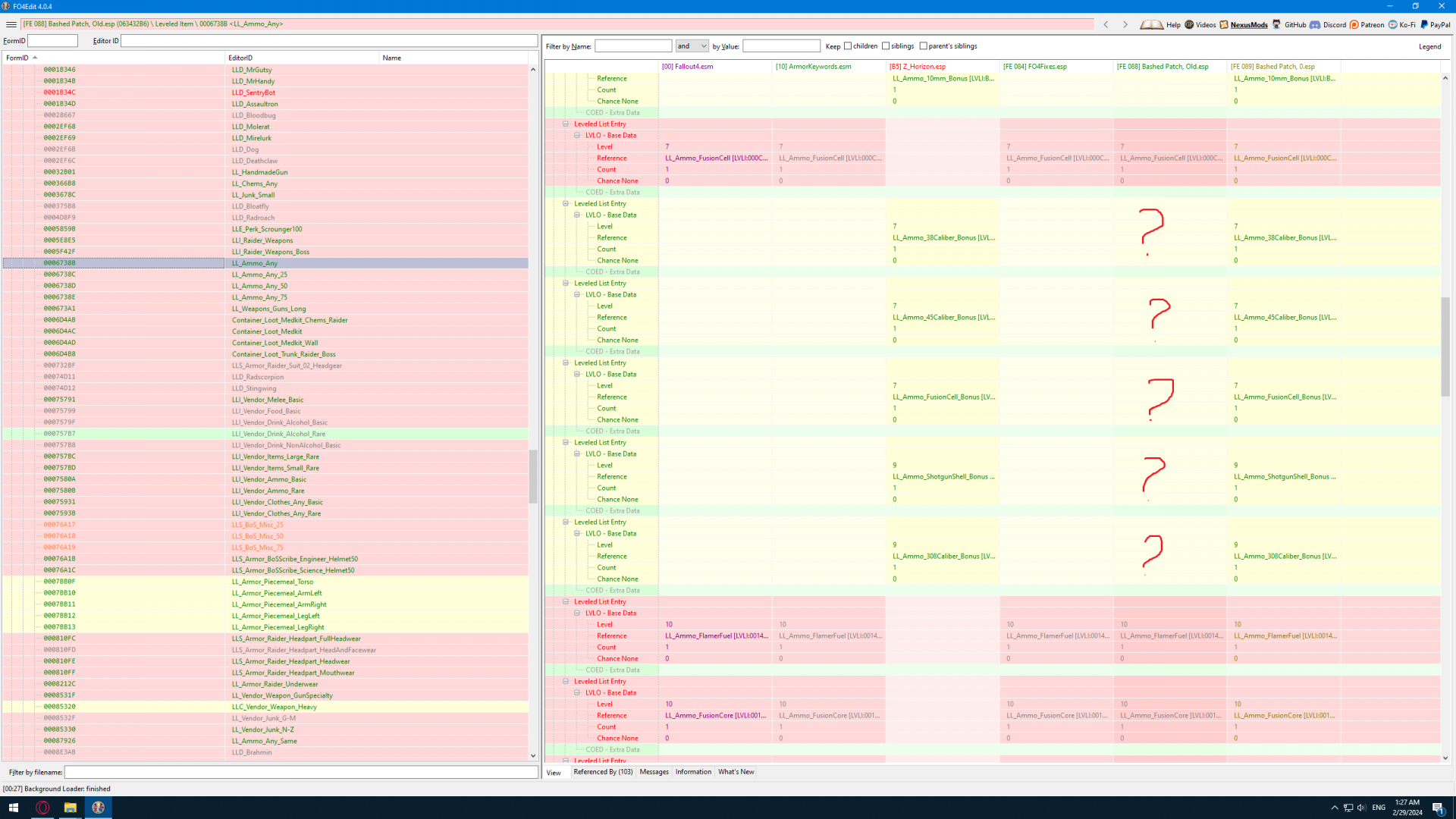
Task: Click the Legend button
Action: [x=1429, y=46]
